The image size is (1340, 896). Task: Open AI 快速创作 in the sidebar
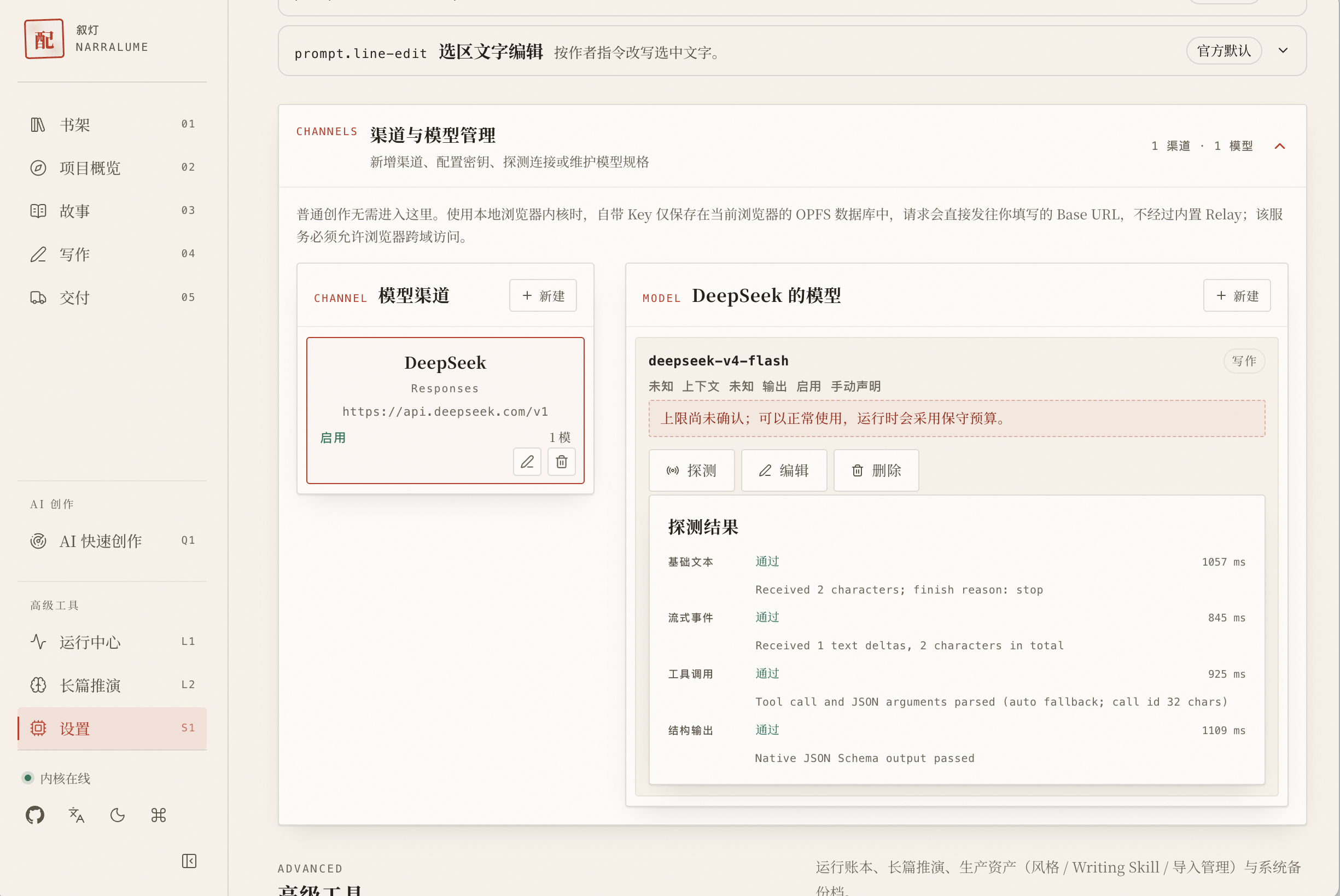(x=112, y=540)
